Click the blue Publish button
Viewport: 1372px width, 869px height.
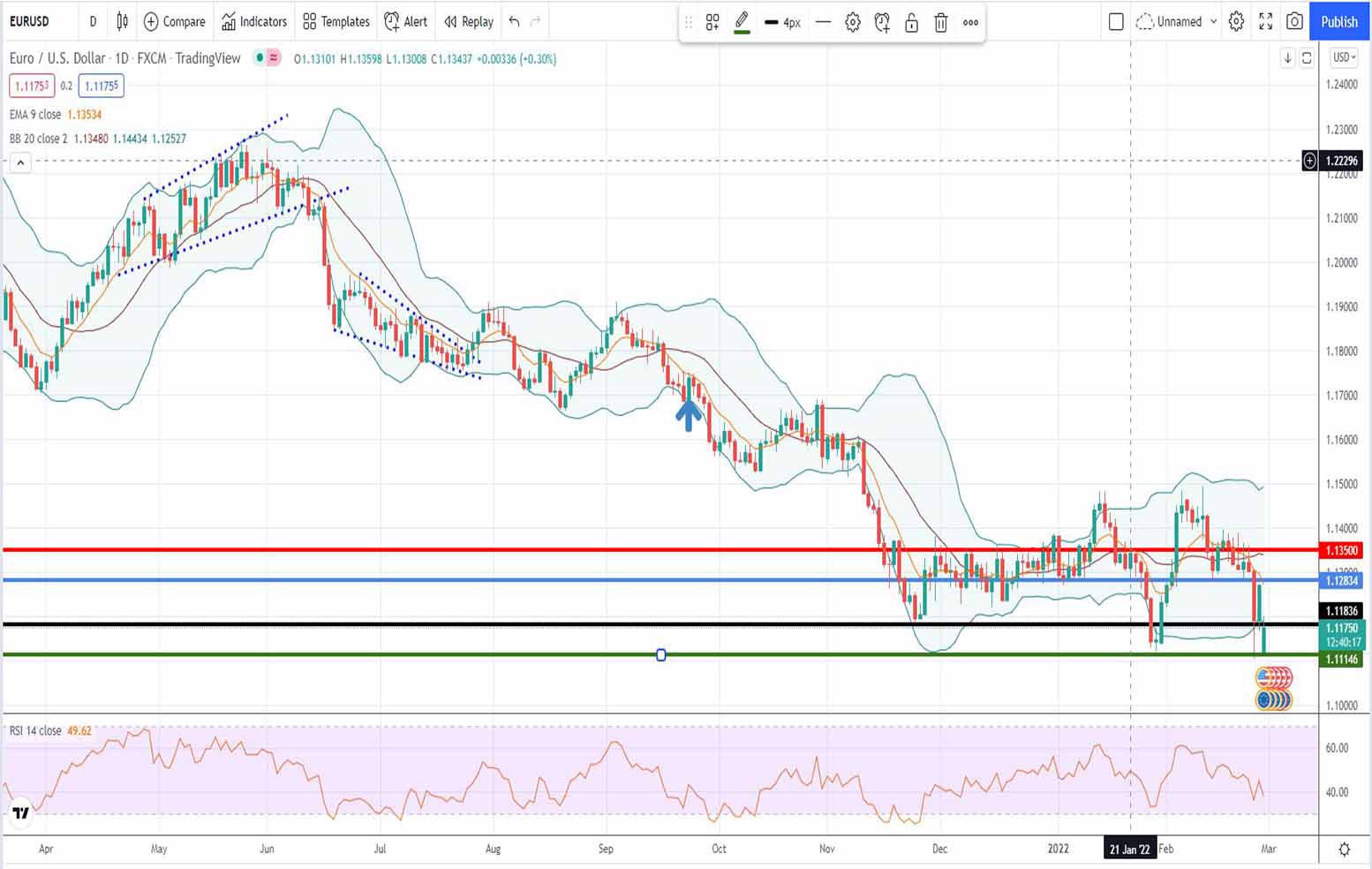(x=1338, y=21)
